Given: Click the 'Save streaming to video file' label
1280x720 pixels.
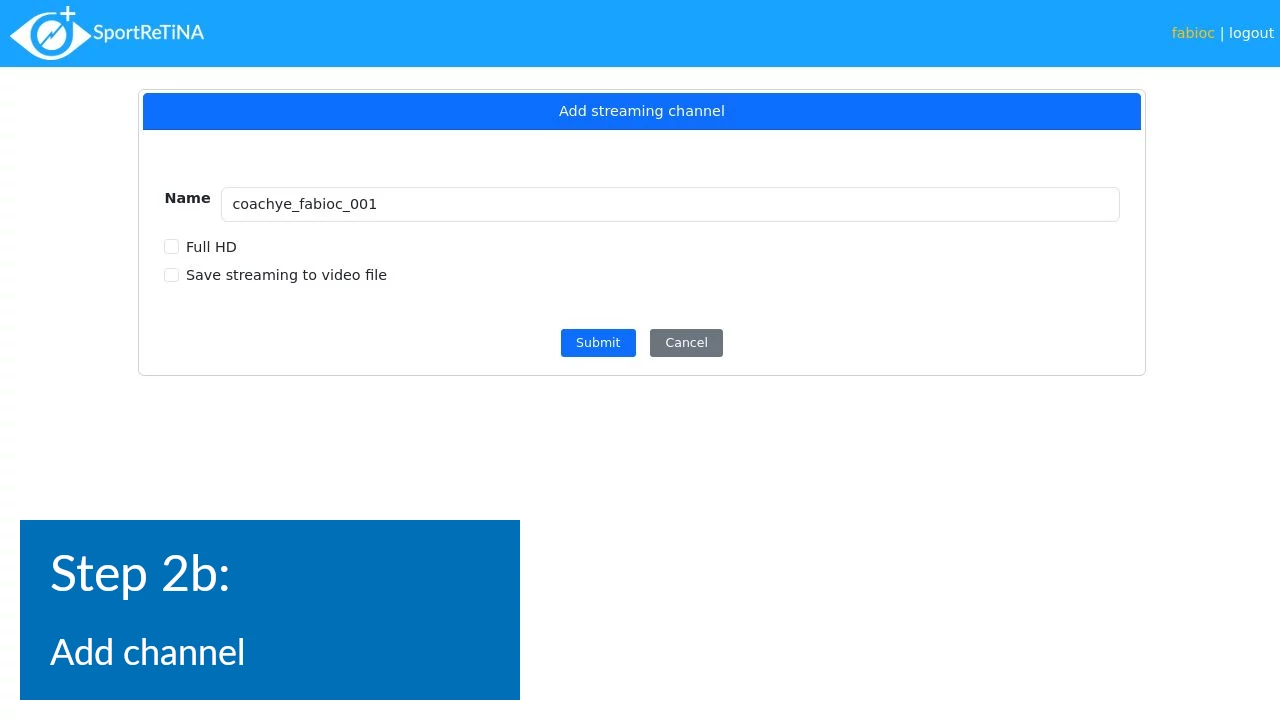Looking at the screenshot, I should point(286,275).
